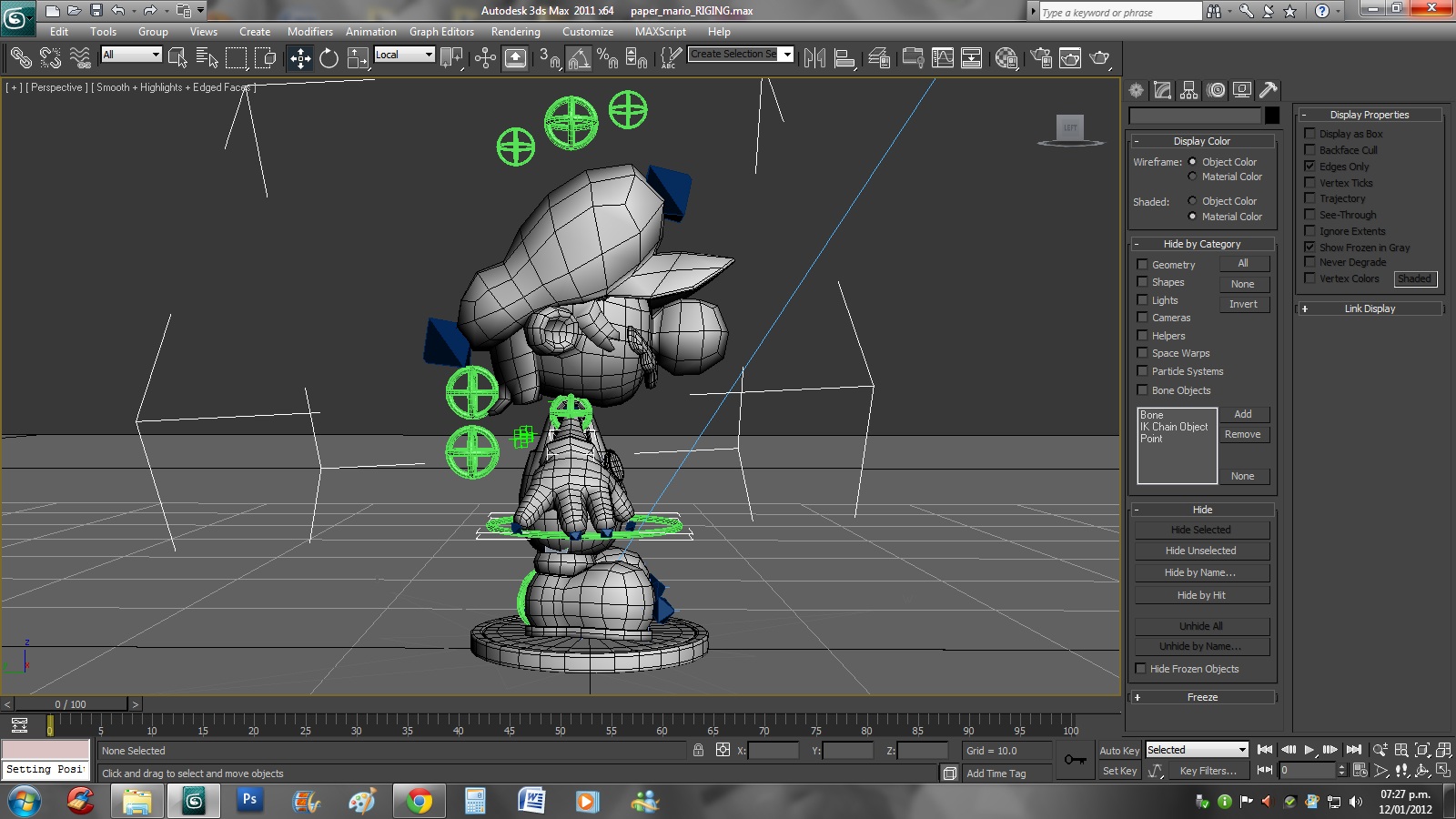Click the Unhide All button
This screenshot has height=819, width=1456.
[x=1201, y=626]
